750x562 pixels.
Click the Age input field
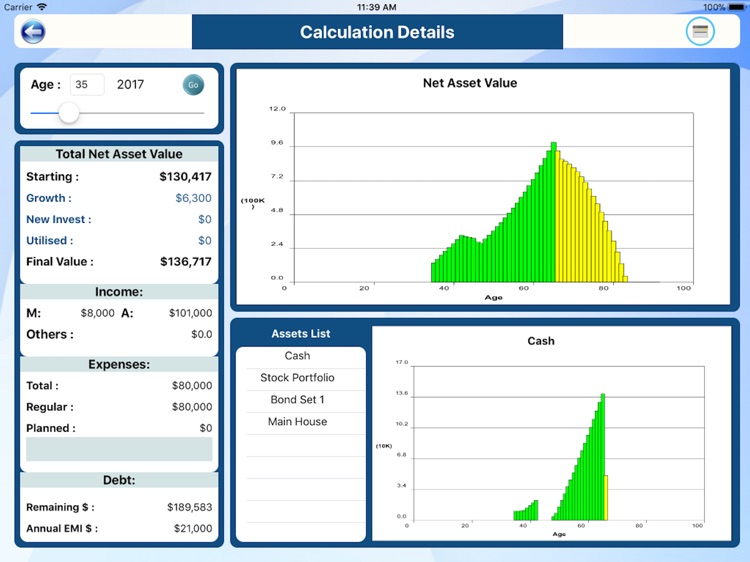(87, 85)
